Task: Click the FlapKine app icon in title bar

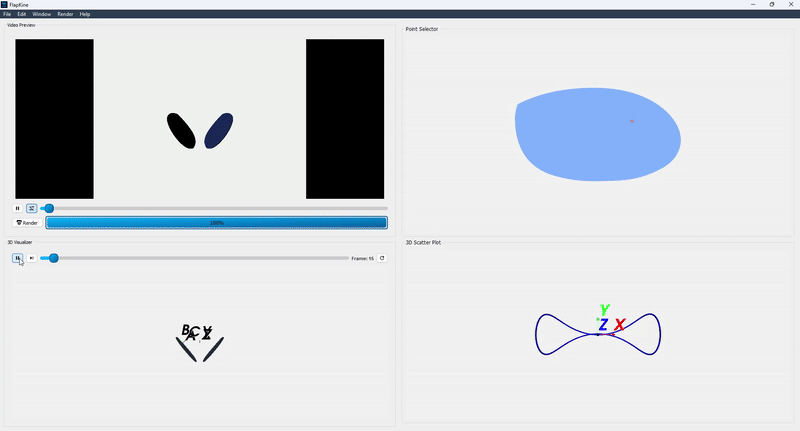Action: click(4, 4)
